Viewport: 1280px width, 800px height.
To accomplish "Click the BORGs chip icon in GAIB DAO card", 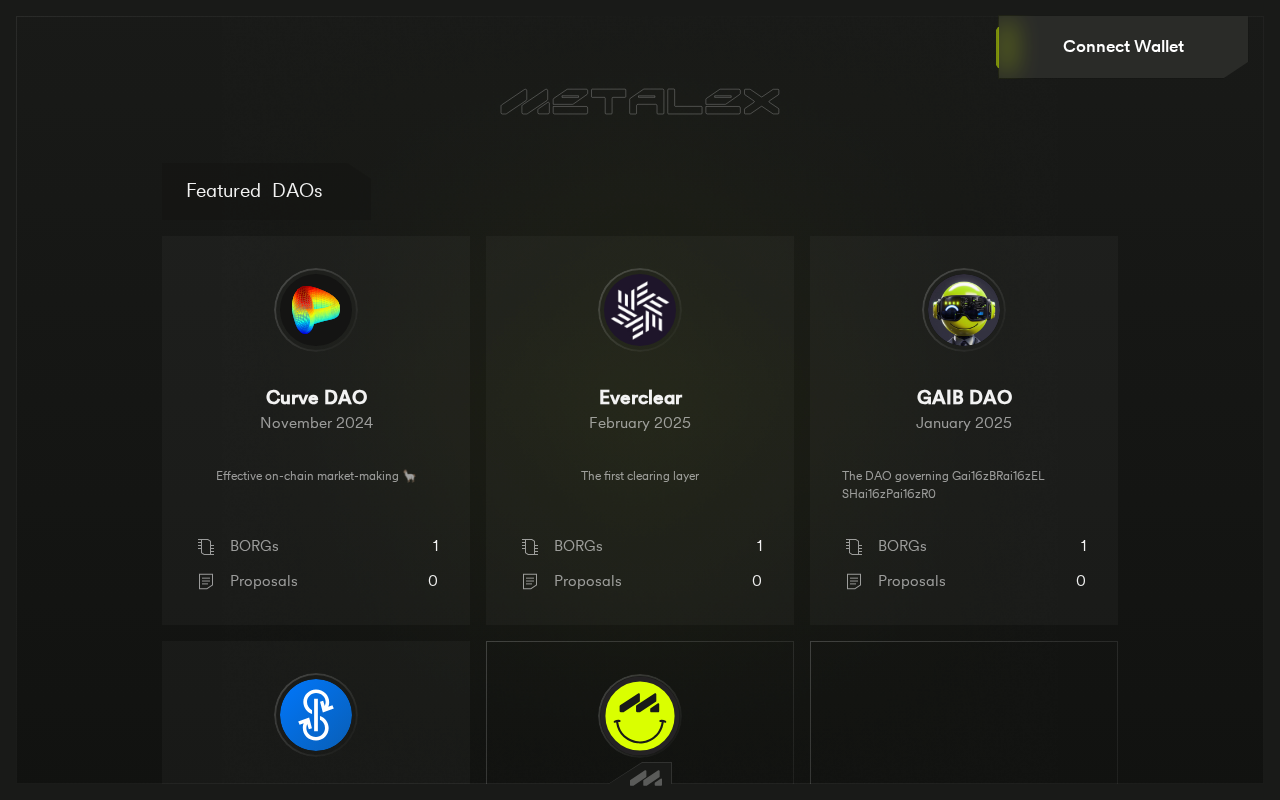I will (854, 546).
